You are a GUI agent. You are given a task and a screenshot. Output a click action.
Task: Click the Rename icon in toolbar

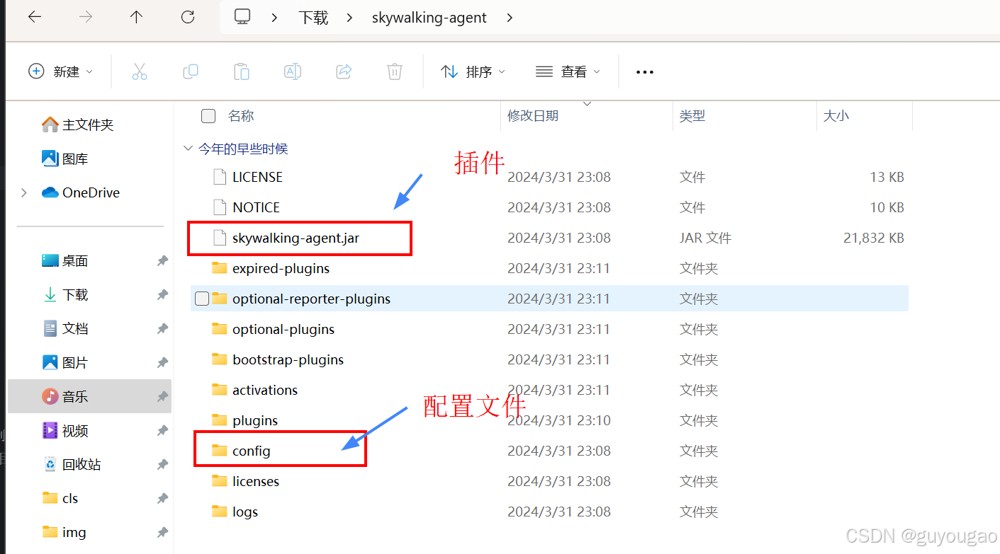(x=293, y=71)
